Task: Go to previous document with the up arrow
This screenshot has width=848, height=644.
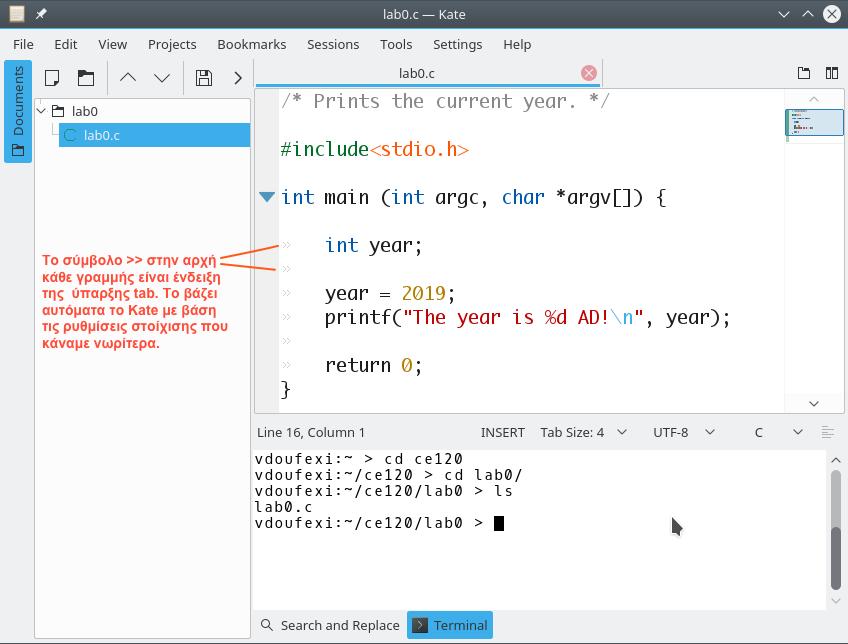Action: [x=128, y=78]
